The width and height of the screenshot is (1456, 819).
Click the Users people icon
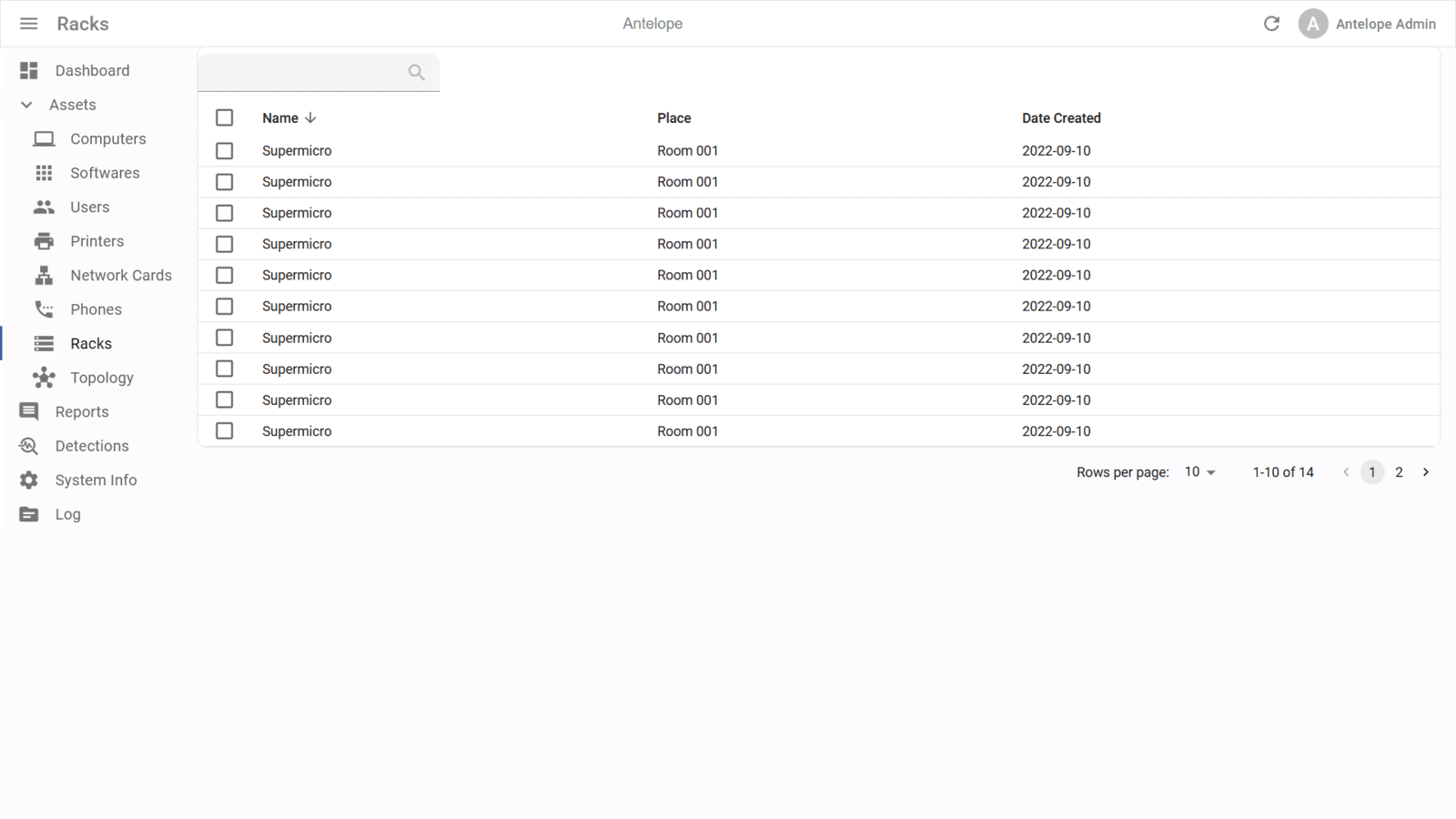[x=44, y=207]
